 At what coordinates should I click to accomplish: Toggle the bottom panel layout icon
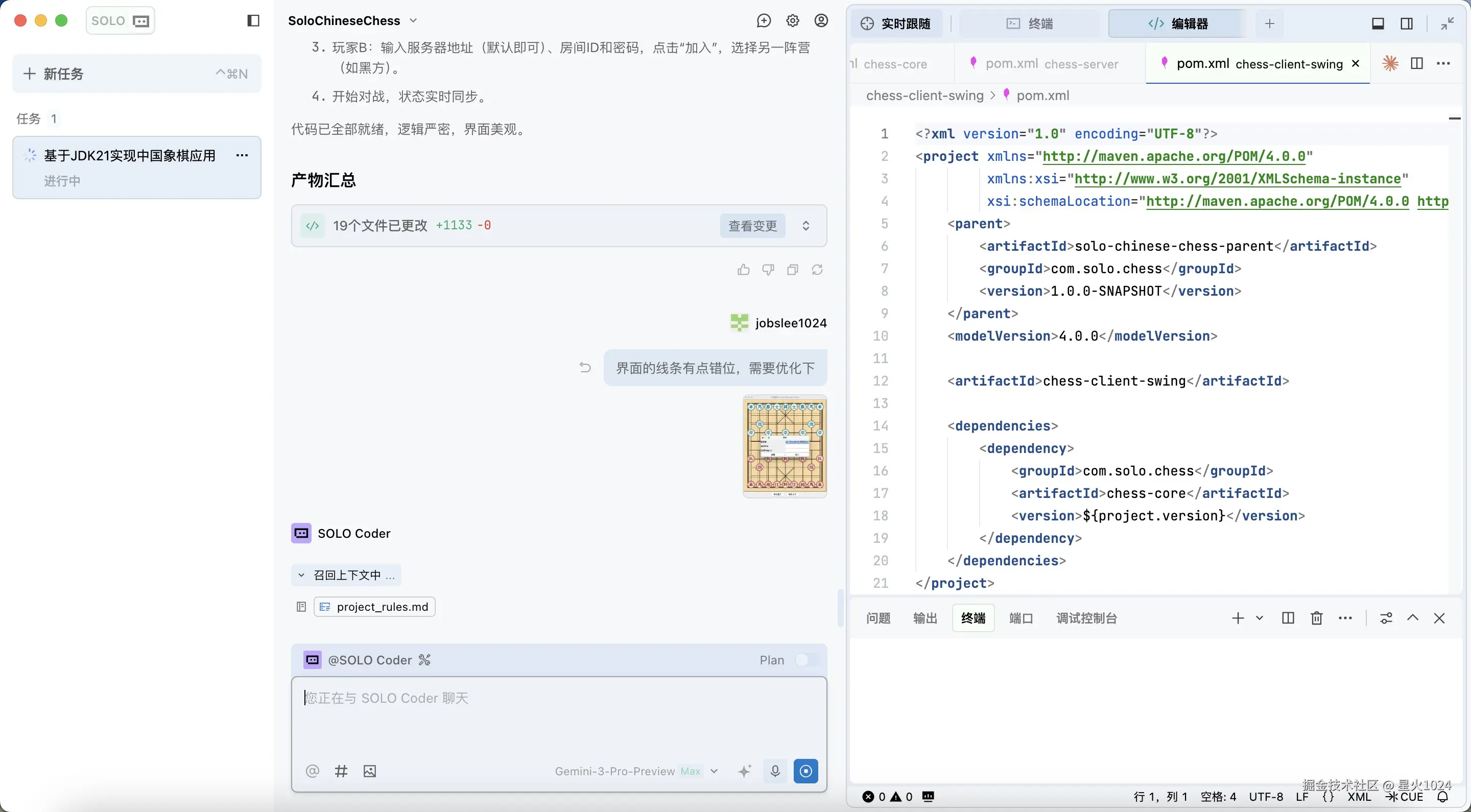1378,23
